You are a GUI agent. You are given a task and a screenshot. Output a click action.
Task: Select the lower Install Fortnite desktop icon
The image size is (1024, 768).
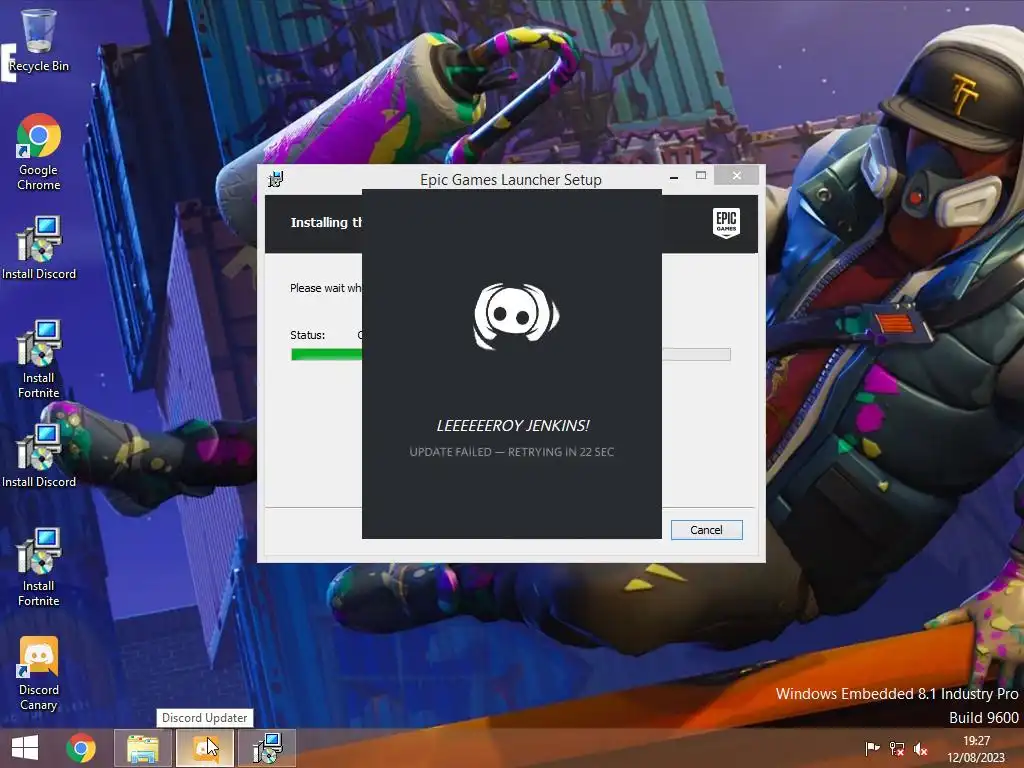[x=39, y=567]
